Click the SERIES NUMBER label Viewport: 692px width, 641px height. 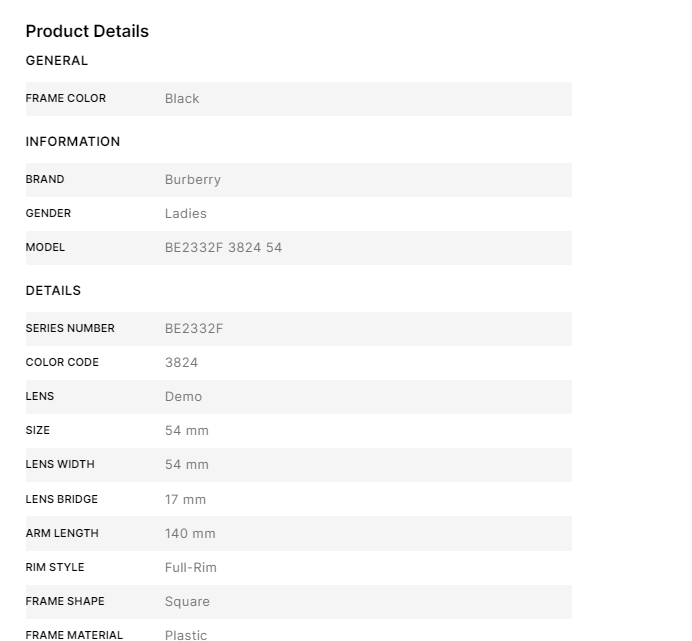[x=70, y=329]
